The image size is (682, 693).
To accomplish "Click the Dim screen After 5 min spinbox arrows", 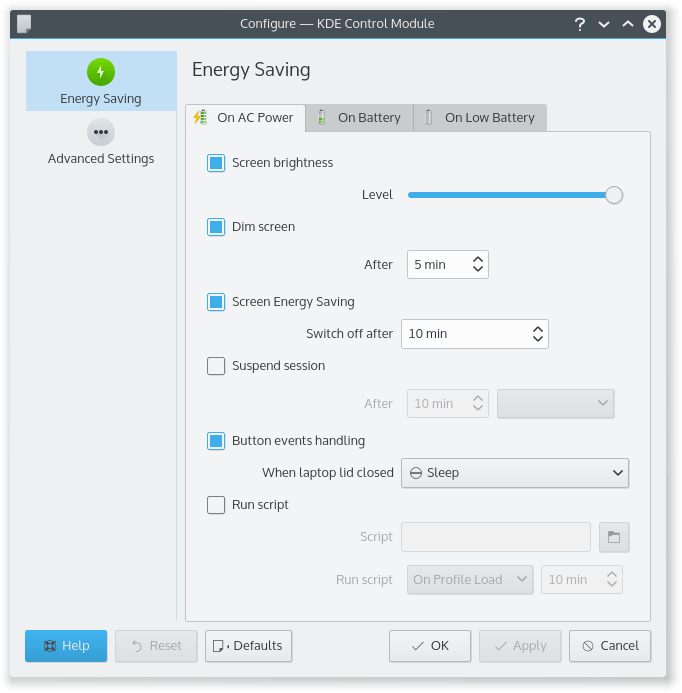I will (478, 264).
